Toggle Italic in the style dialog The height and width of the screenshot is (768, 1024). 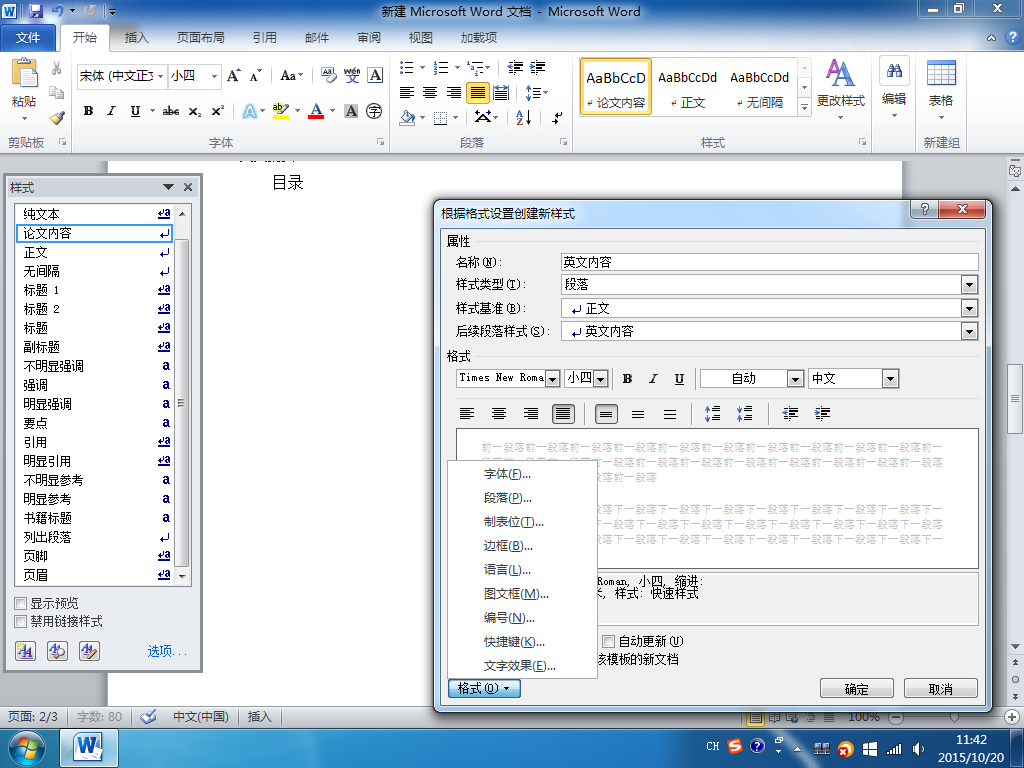[653, 379]
